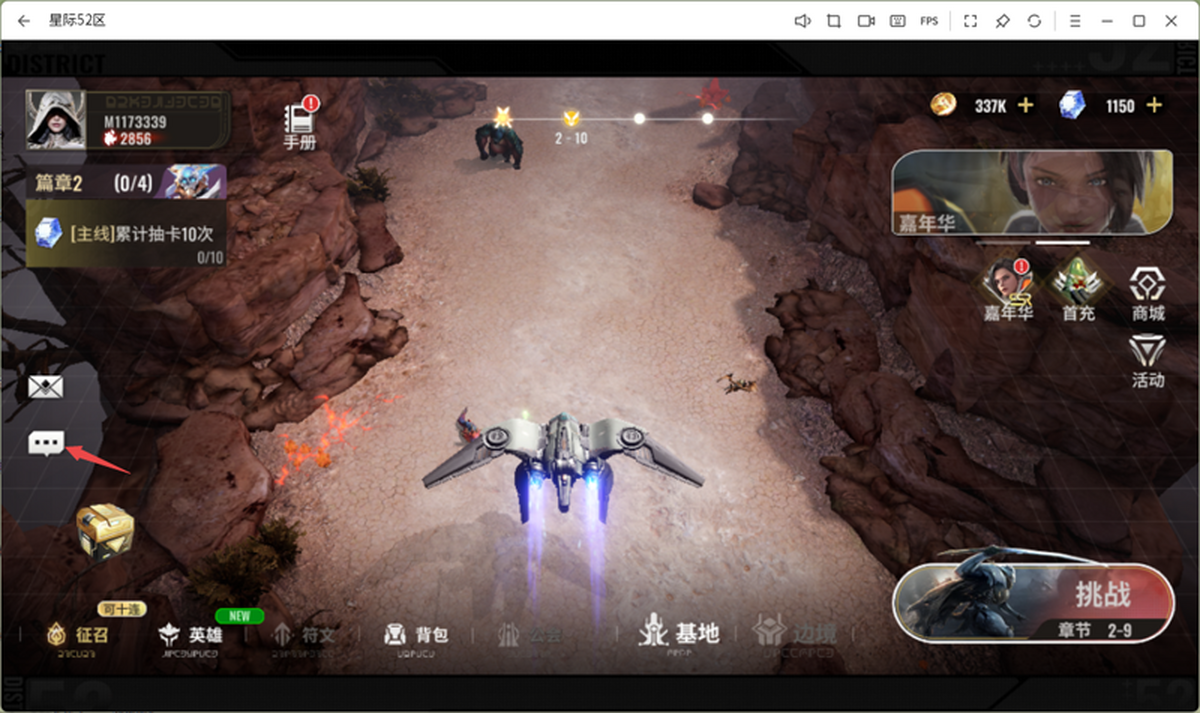Open 边境 frontier menu
The image size is (1200, 713).
coord(796,634)
